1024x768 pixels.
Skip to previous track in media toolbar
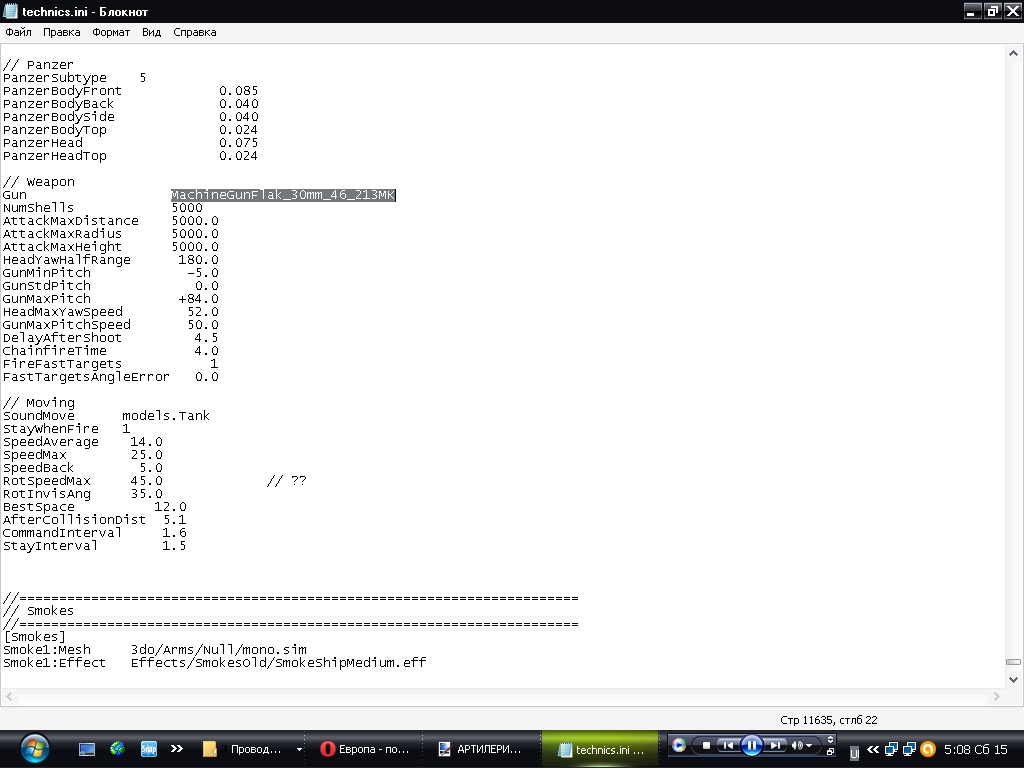pos(728,745)
